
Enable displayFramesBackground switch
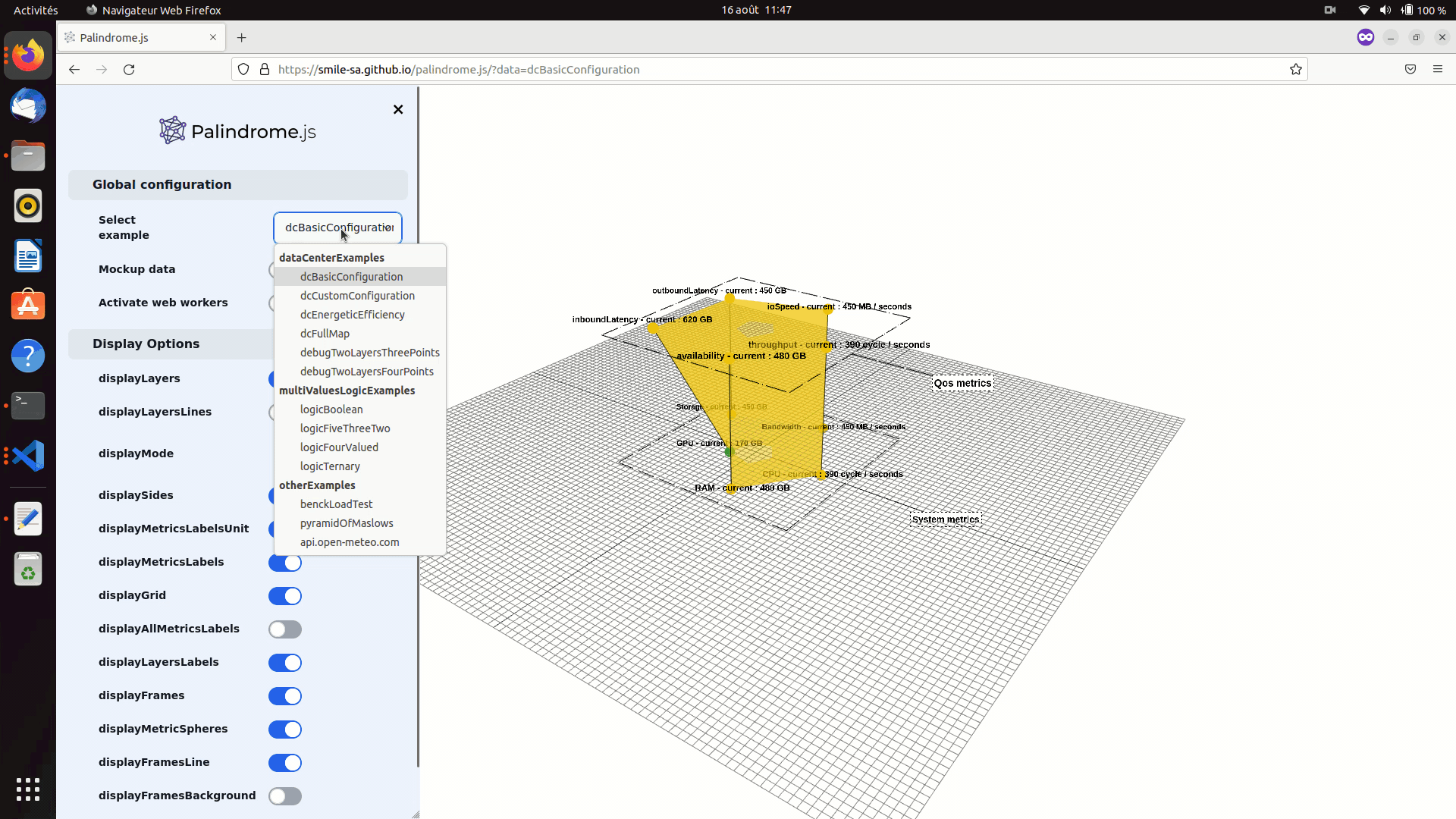pyautogui.click(x=285, y=796)
